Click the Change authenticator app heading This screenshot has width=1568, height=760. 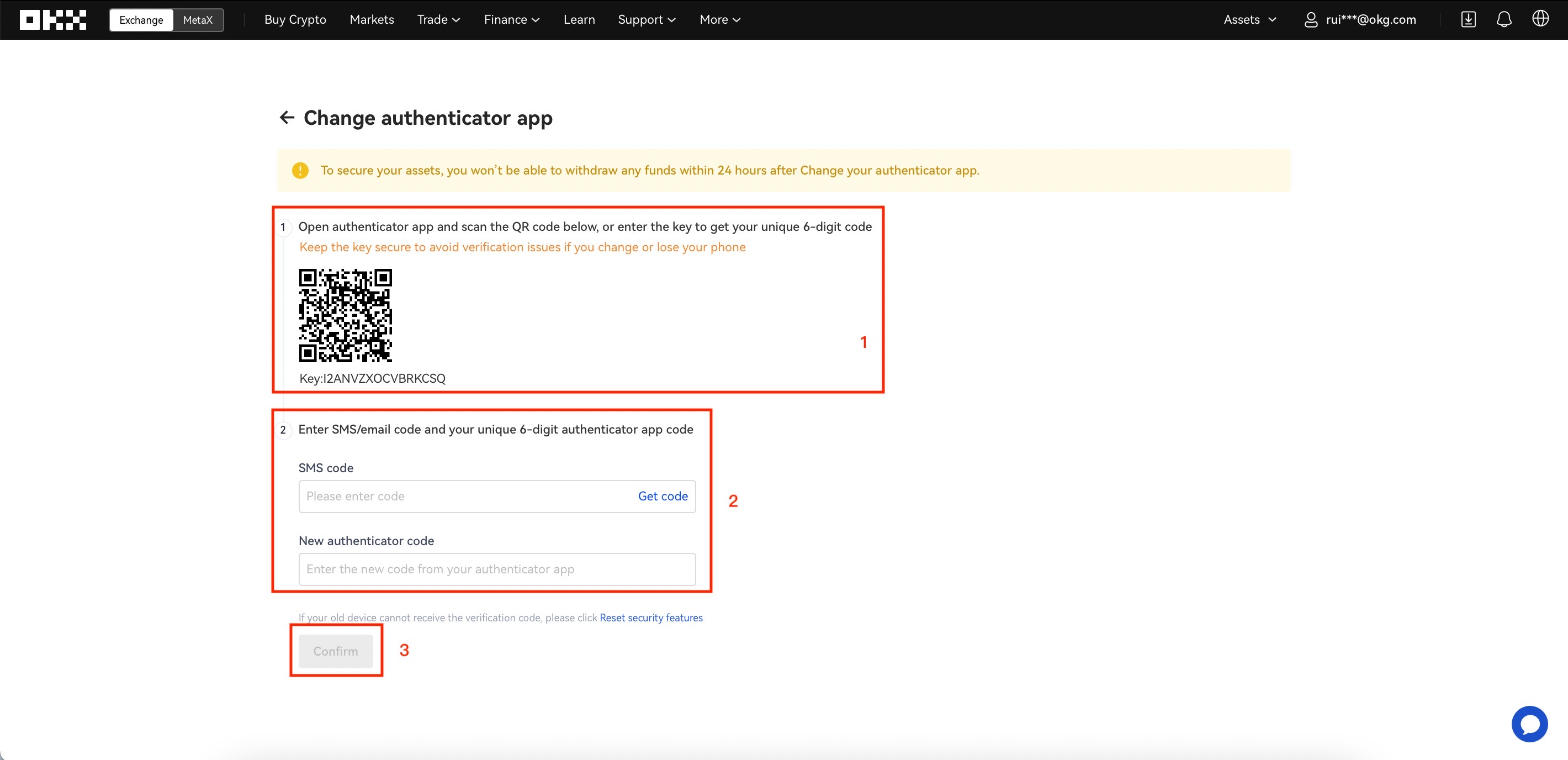pos(428,118)
